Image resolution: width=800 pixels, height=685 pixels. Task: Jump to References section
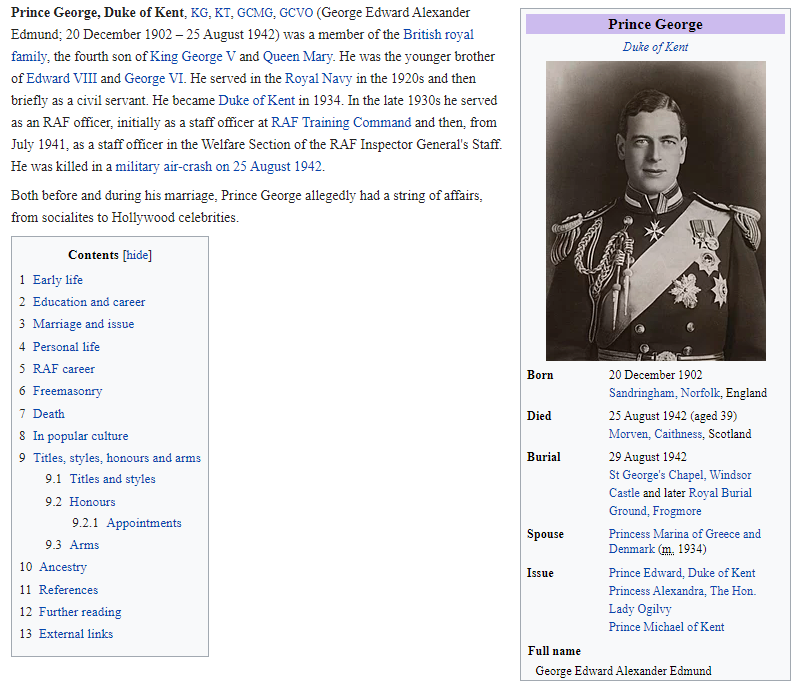point(68,590)
